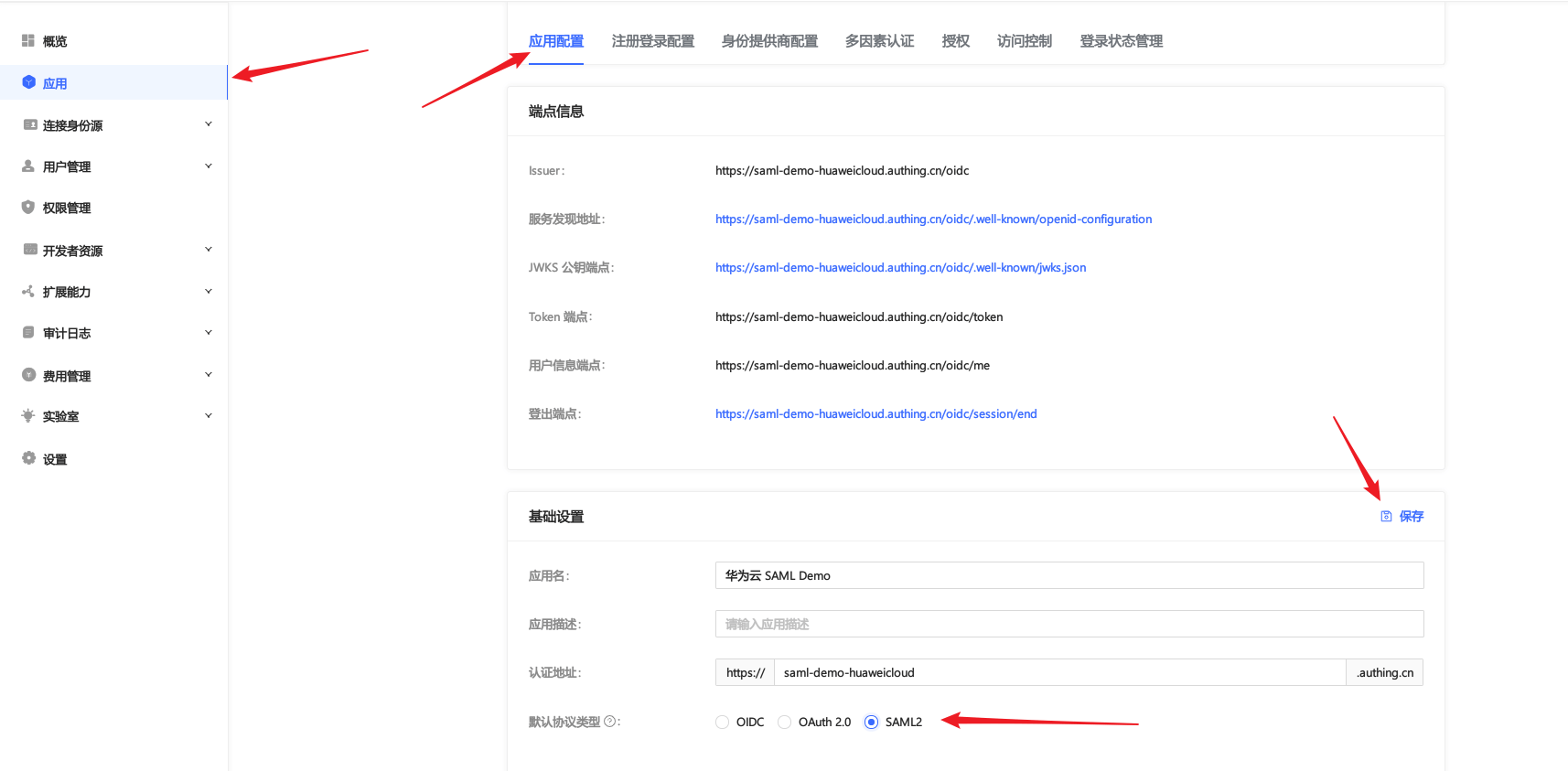Click the 应用描述 description input field

click(1069, 624)
